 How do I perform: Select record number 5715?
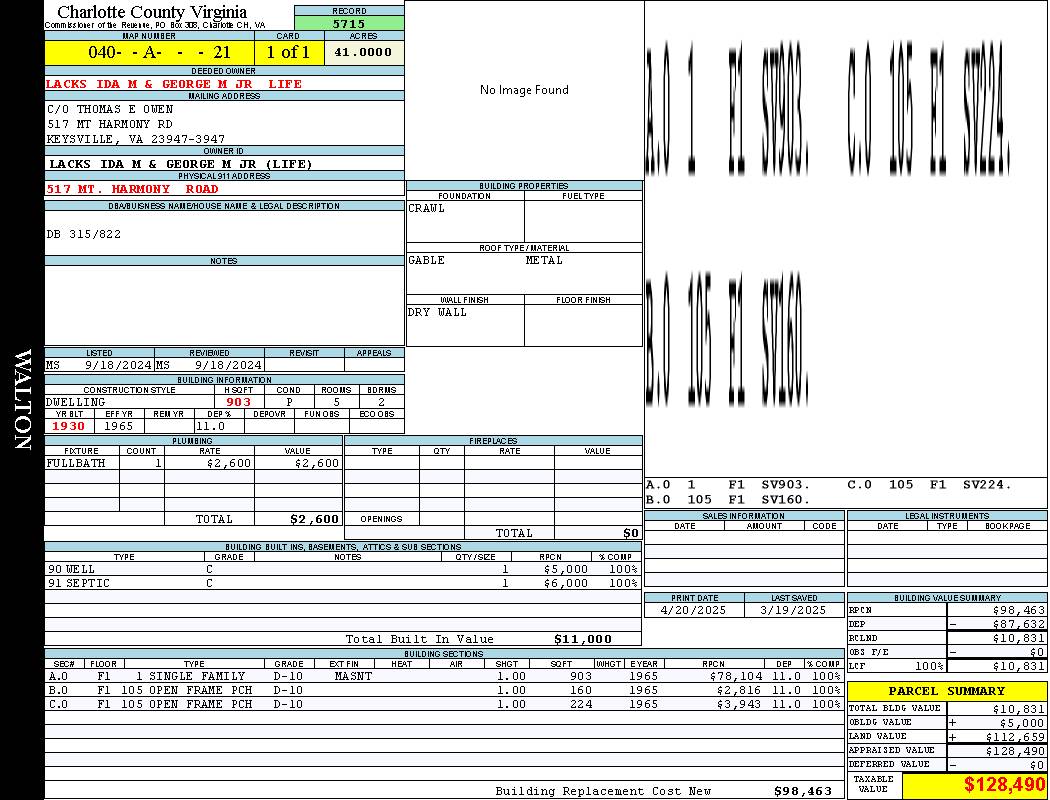coord(349,23)
